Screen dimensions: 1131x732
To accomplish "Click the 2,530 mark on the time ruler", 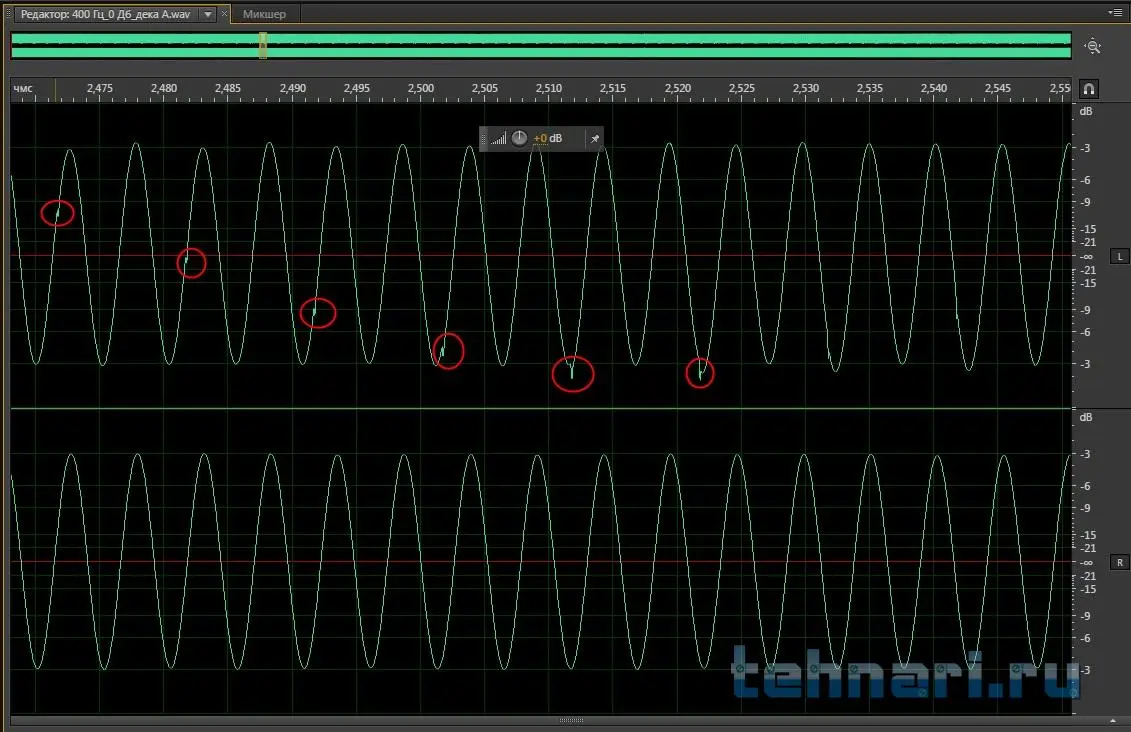I will (806, 88).
